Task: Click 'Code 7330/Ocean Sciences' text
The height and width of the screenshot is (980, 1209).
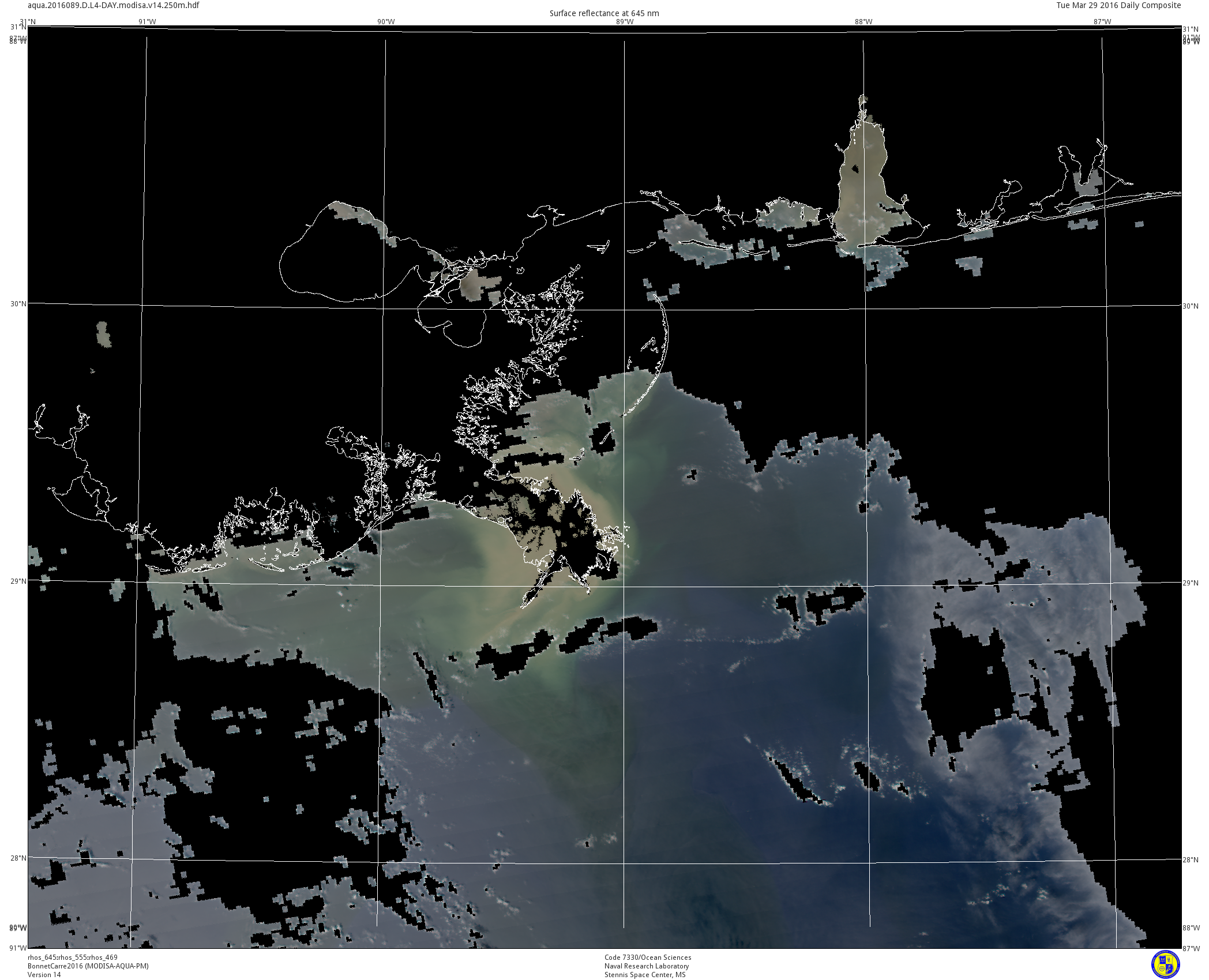Action: point(648,958)
